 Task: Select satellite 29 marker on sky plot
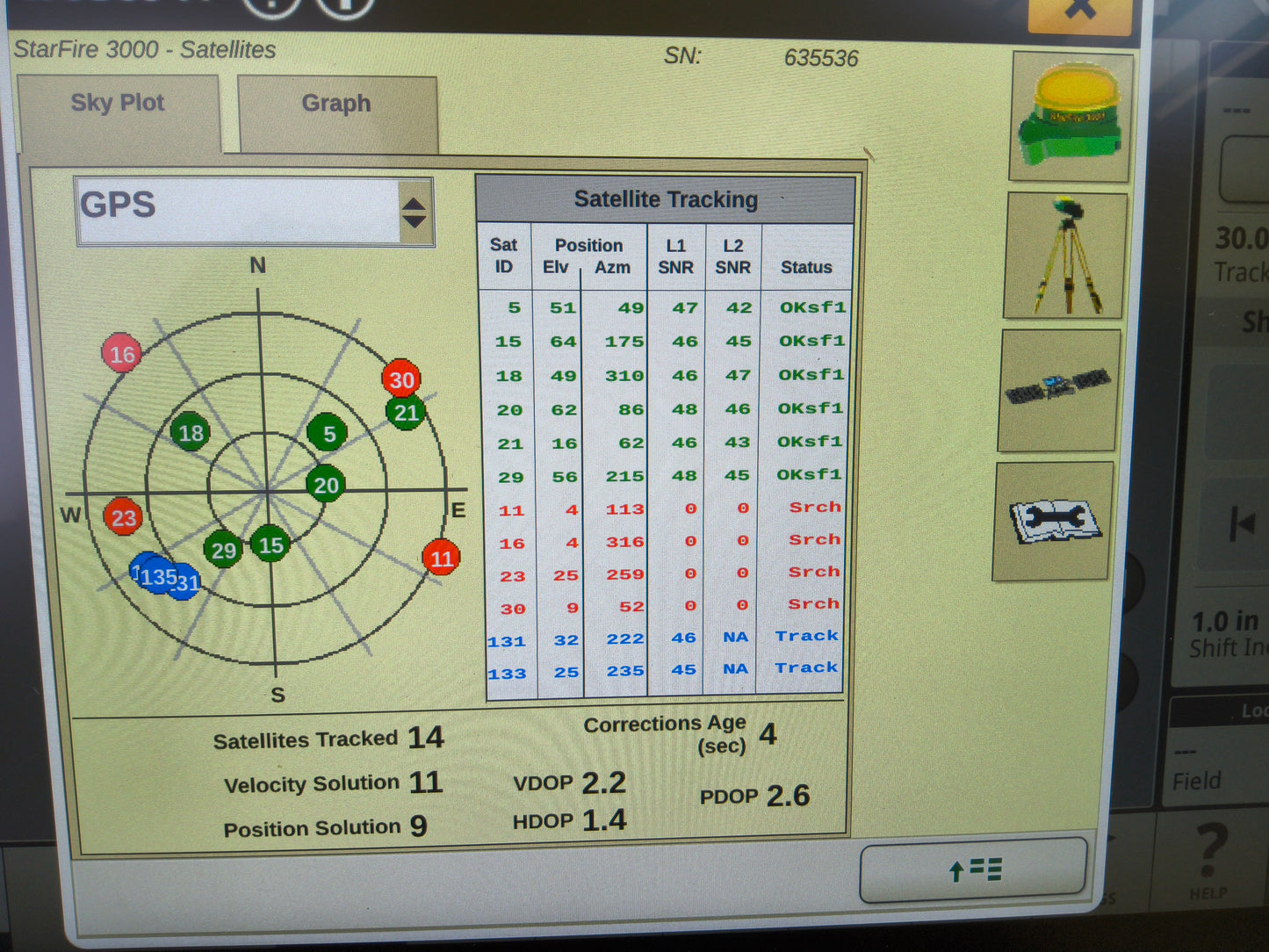[x=223, y=551]
